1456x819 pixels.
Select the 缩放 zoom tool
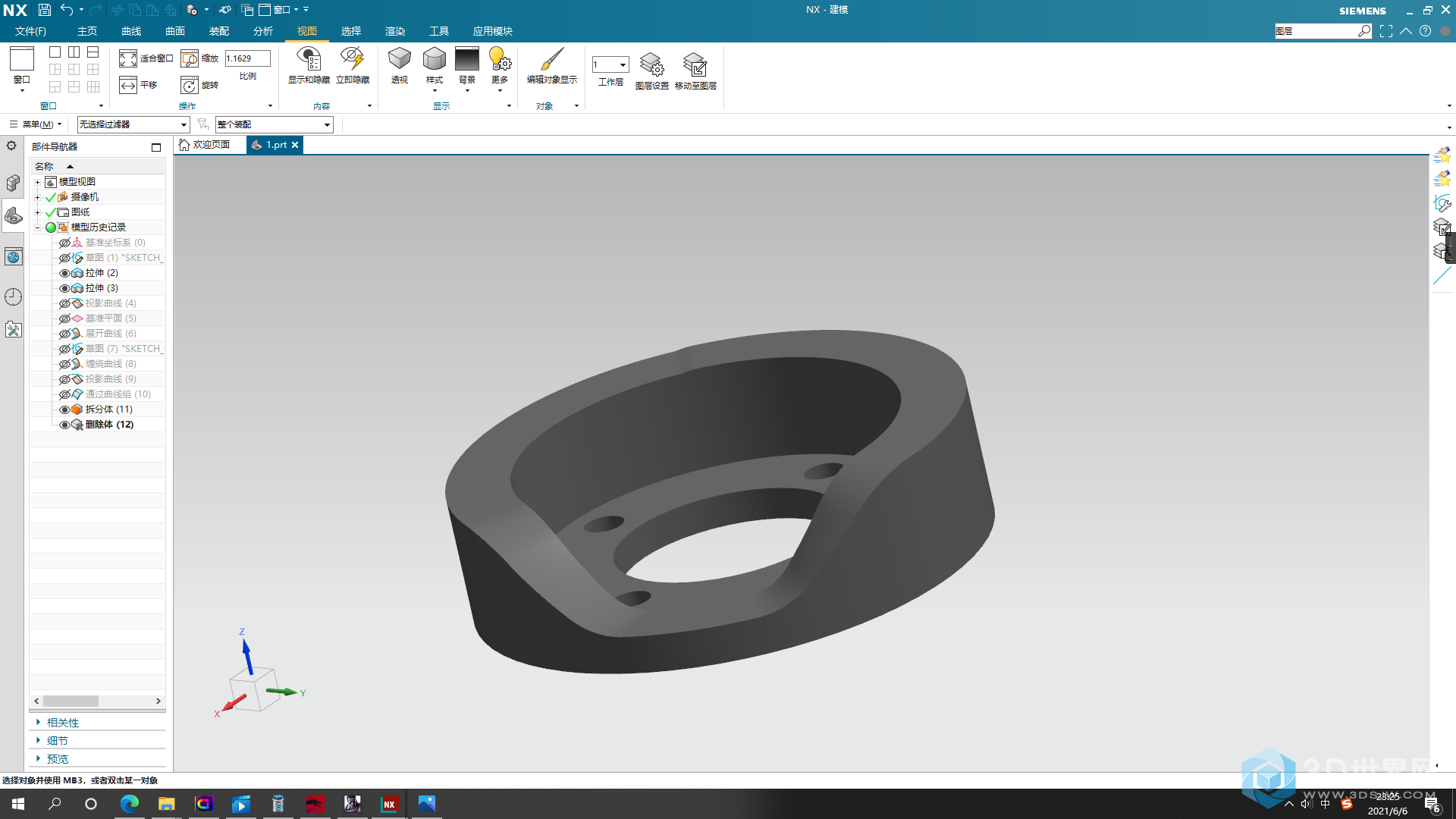(x=199, y=58)
